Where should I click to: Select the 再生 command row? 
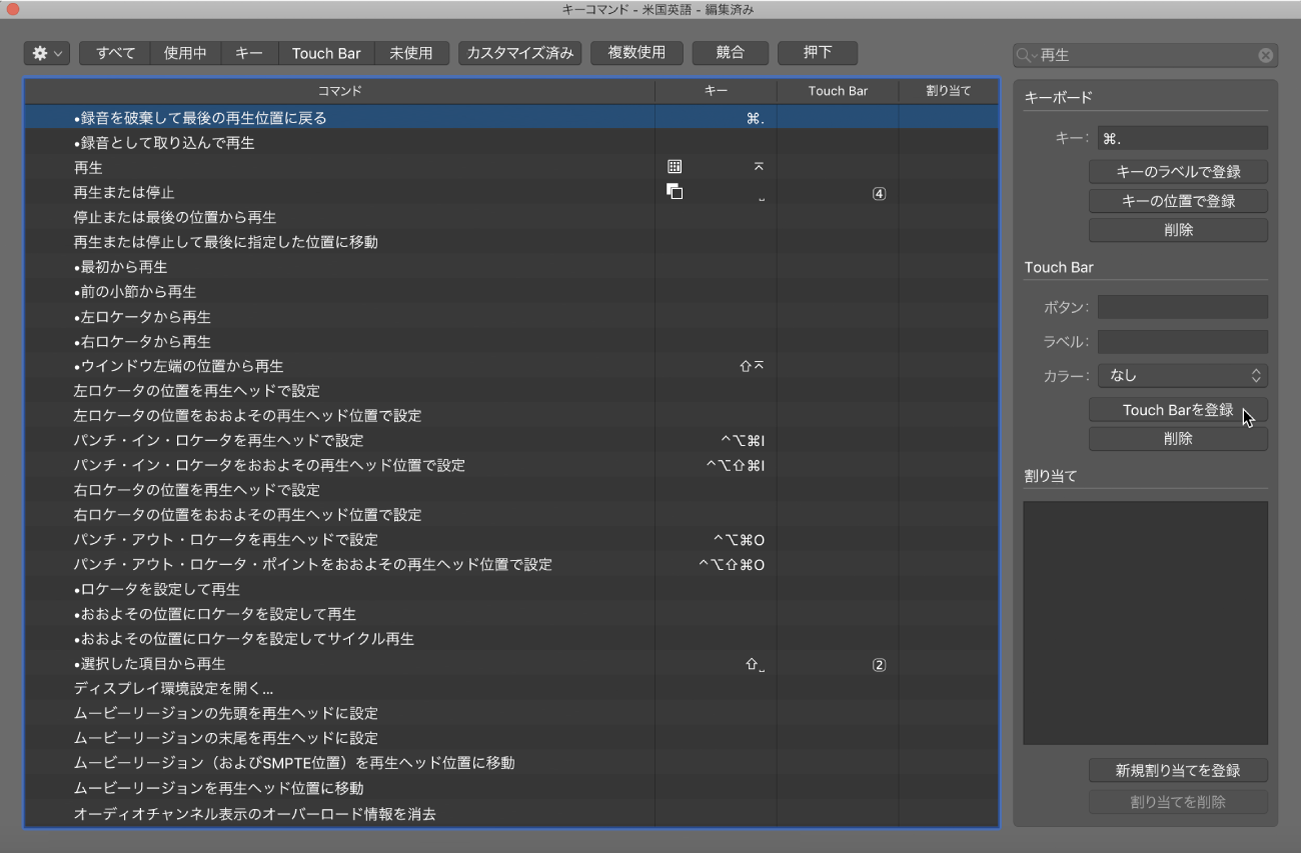511,168
